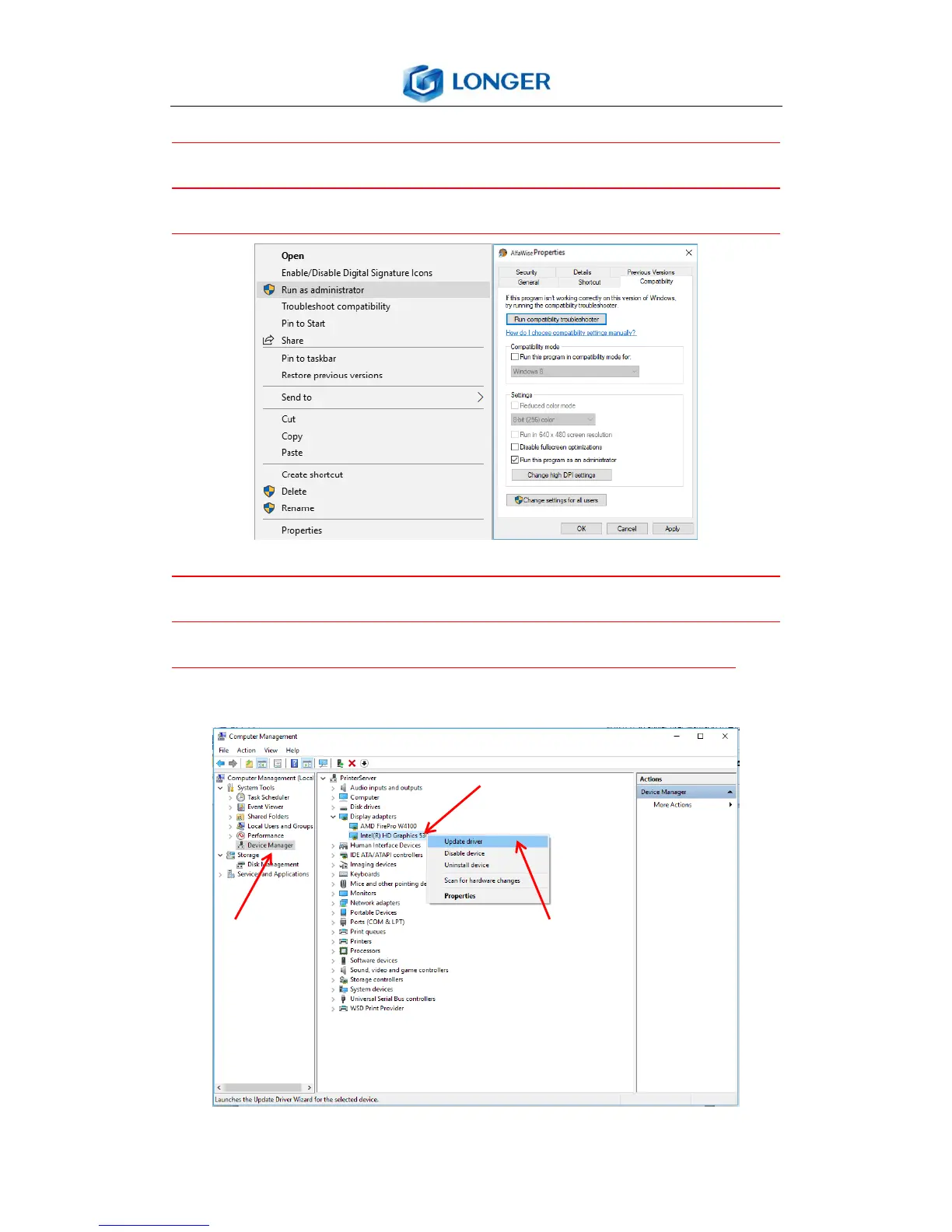Click the Local Users and Groups icon
Screen dimensions: 952x1232
click(x=241, y=826)
